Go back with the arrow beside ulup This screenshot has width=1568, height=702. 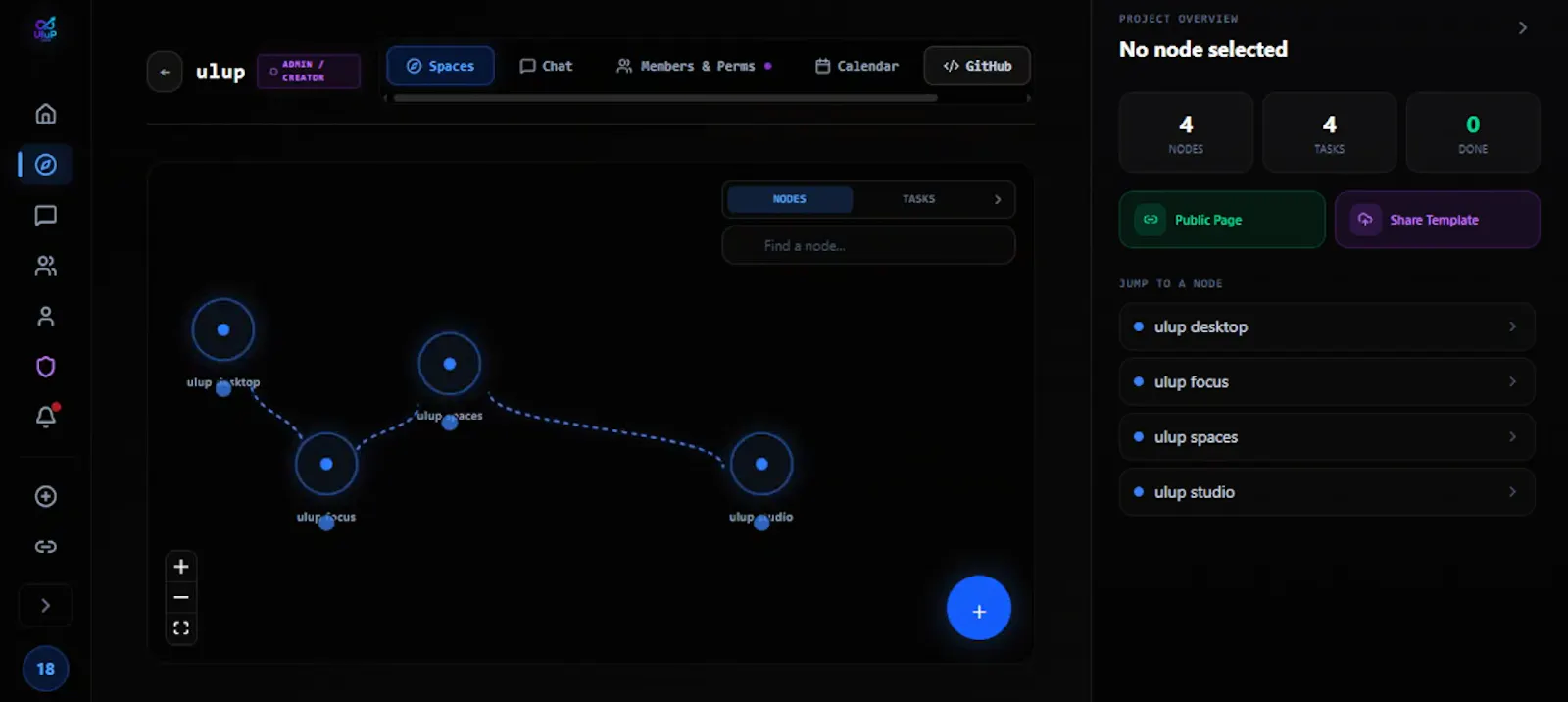[165, 72]
